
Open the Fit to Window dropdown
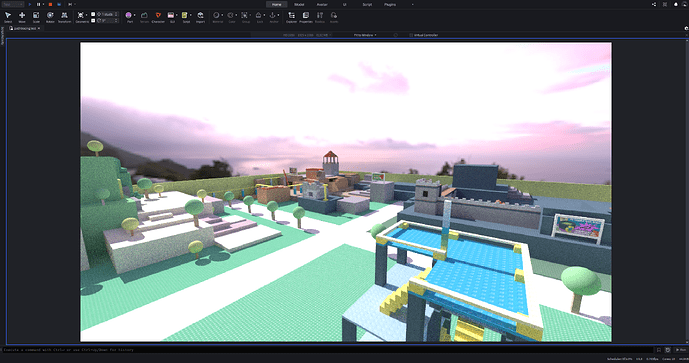[x=365, y=35]
